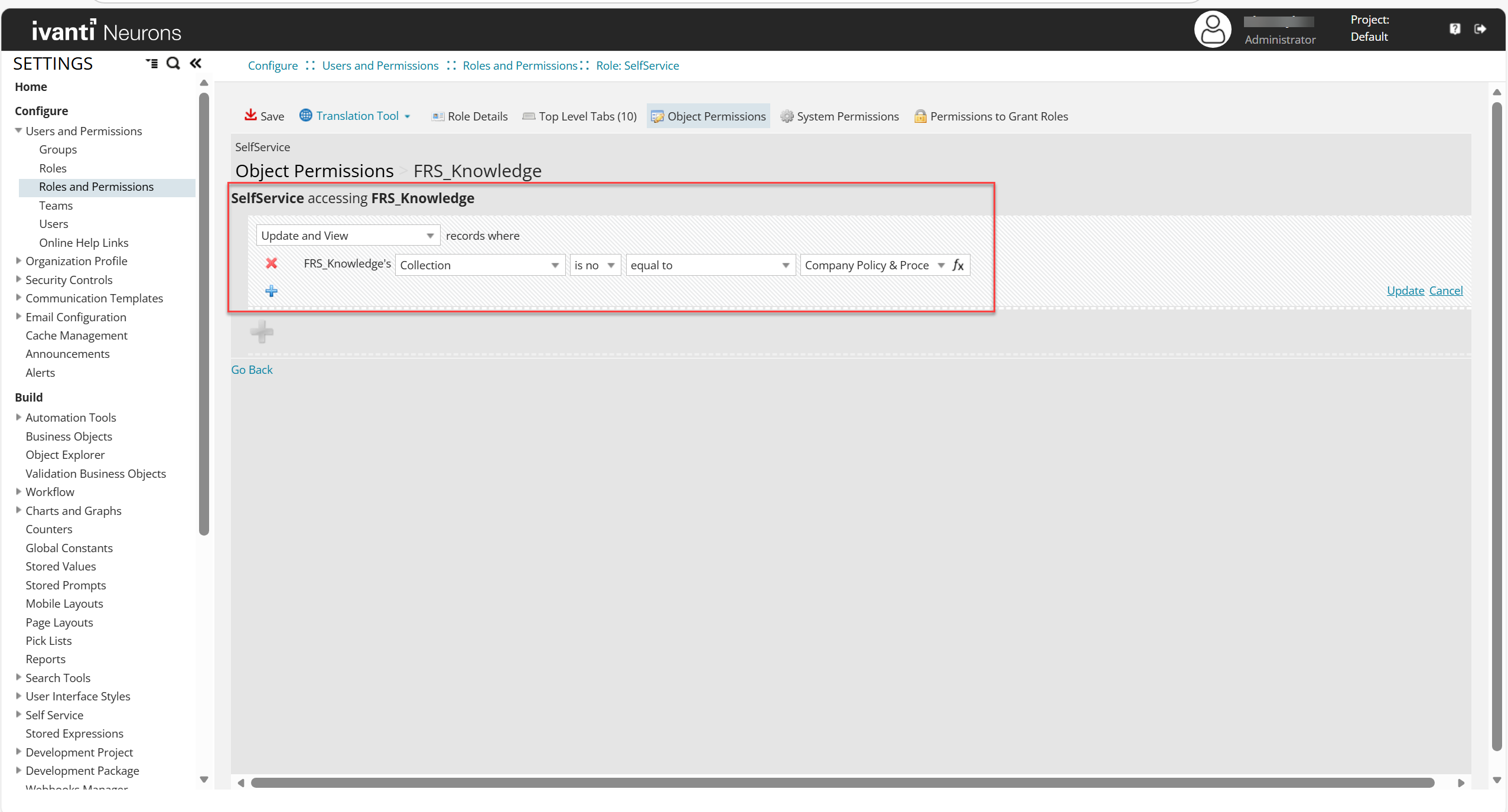The width and height of the screenshot is (1508, 812).
Task: Click the horizontal scrollbar at bottom
Action: pyautogui.click(x=842, y=782)
